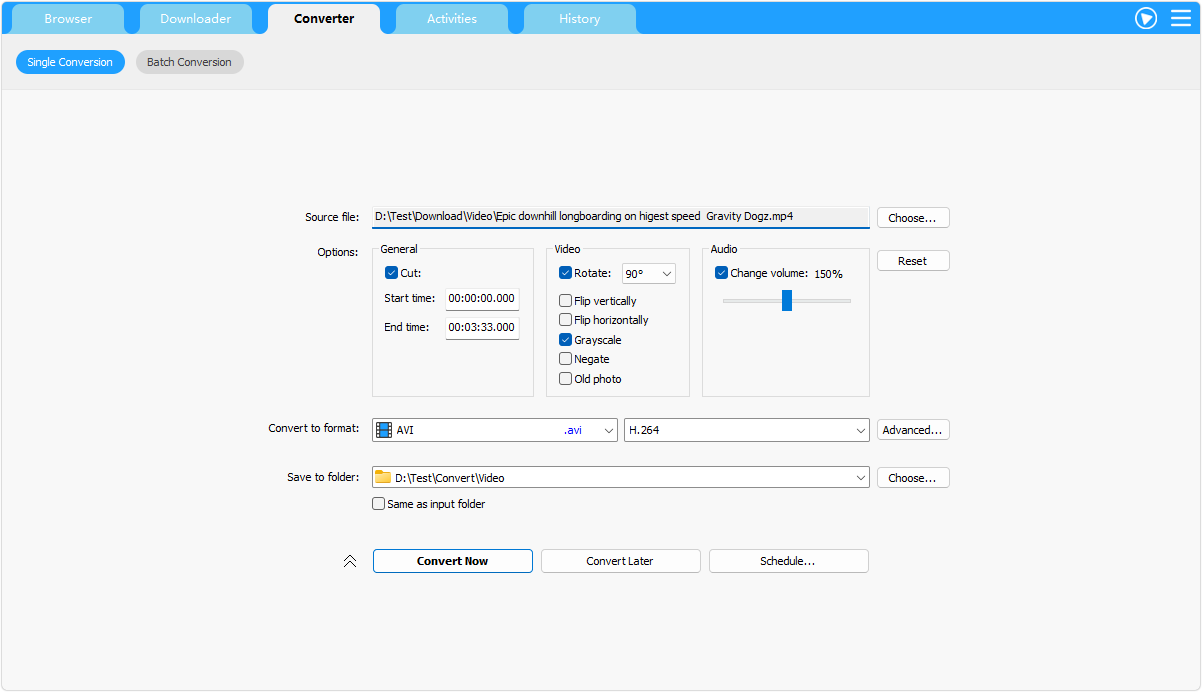Click the play icon in top-right corner
This screenshot has height=692, width=1202.
pos(1146,18)
